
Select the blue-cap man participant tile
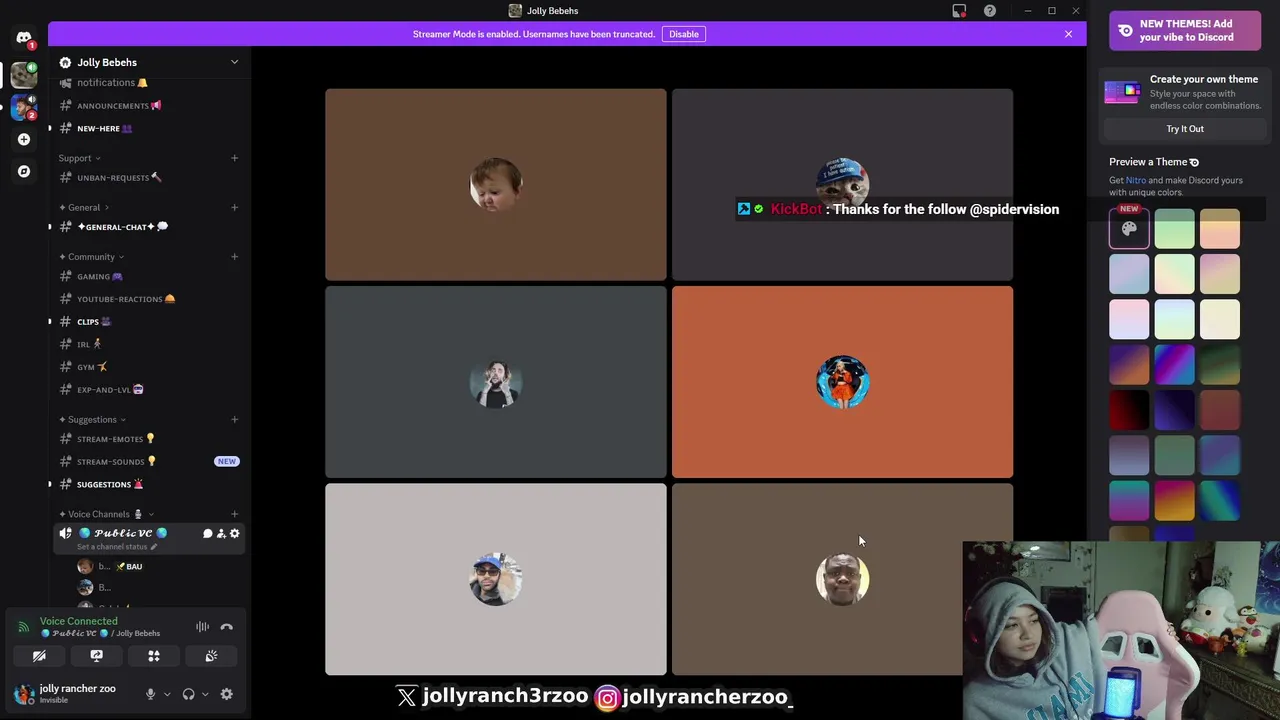pyautogui.click(x=496, y=579)
